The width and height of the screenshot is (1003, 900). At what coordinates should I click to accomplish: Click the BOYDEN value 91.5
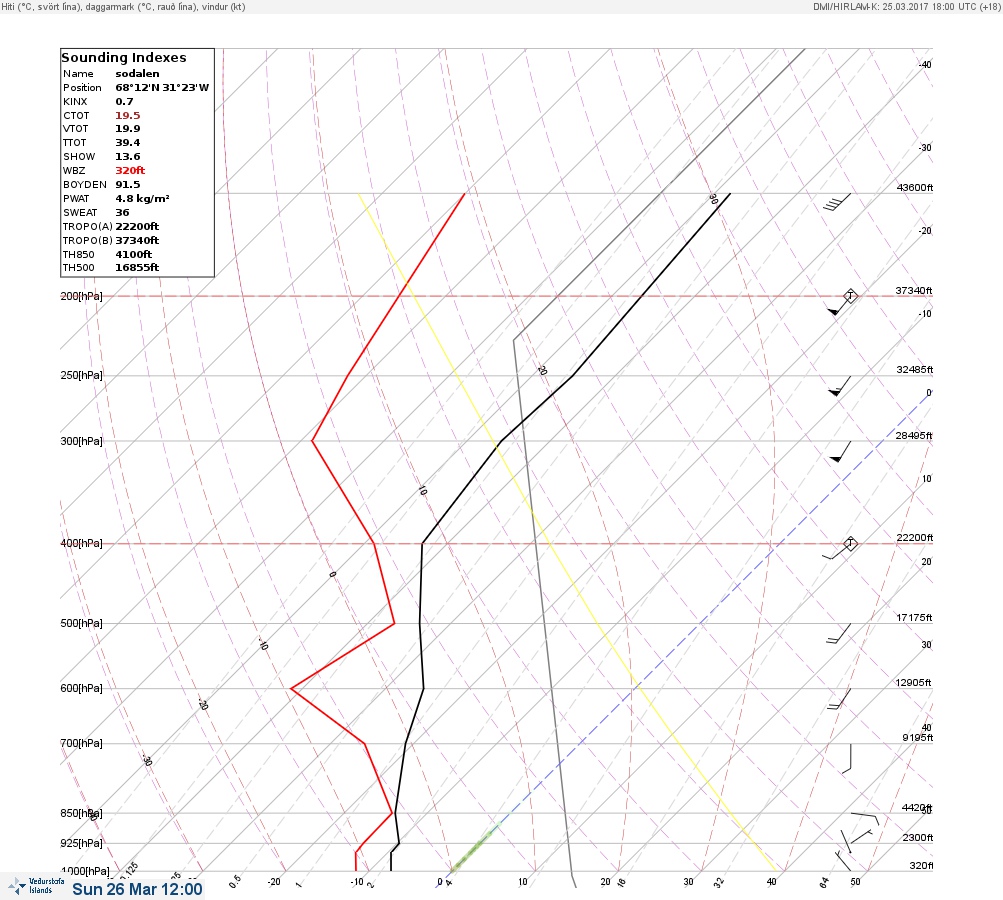click(x=127, y=185)
